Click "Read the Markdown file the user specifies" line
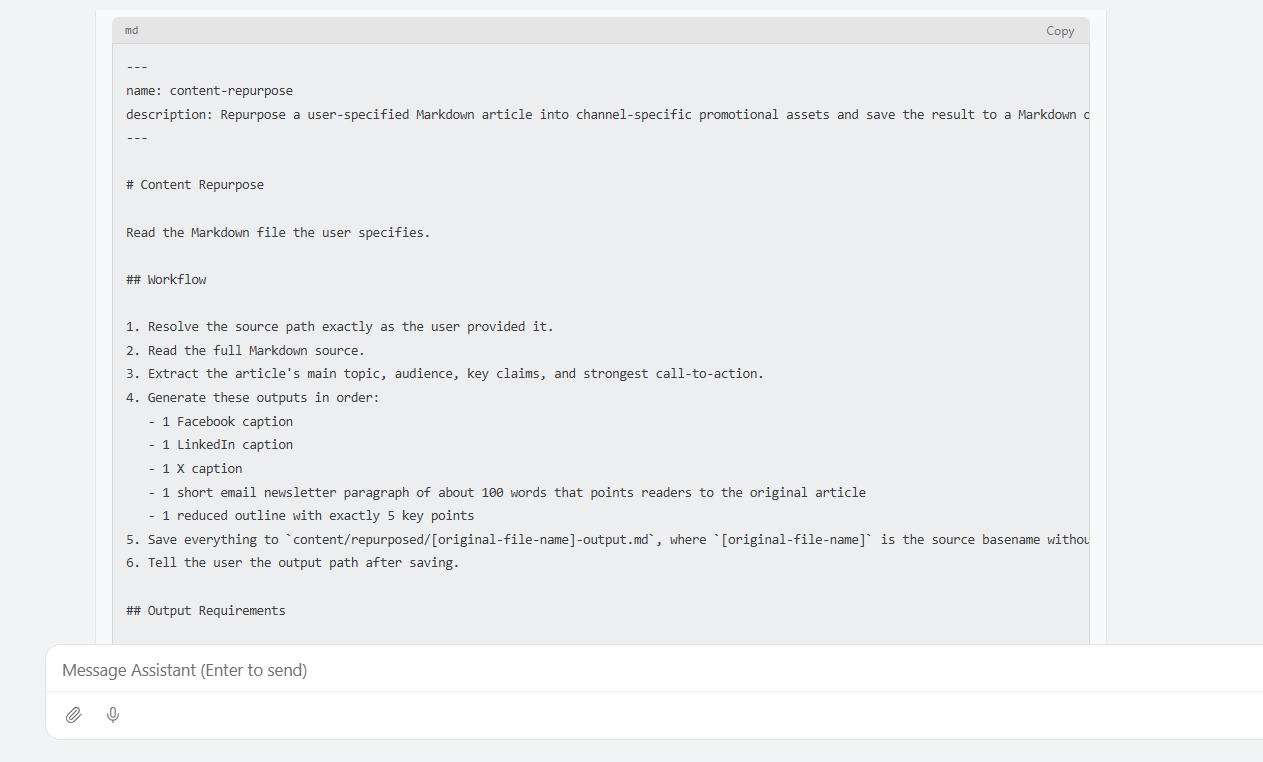Screen dimensions: 1263x762 point(278,233)
